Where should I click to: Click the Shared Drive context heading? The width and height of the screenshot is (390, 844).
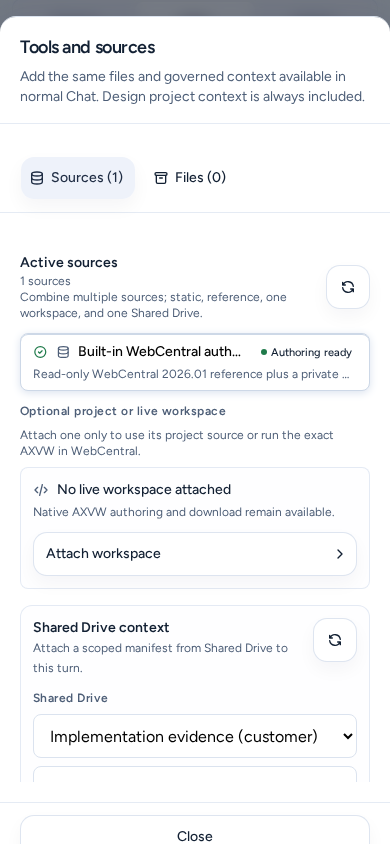pyautogui.click(x=101, y=628)
